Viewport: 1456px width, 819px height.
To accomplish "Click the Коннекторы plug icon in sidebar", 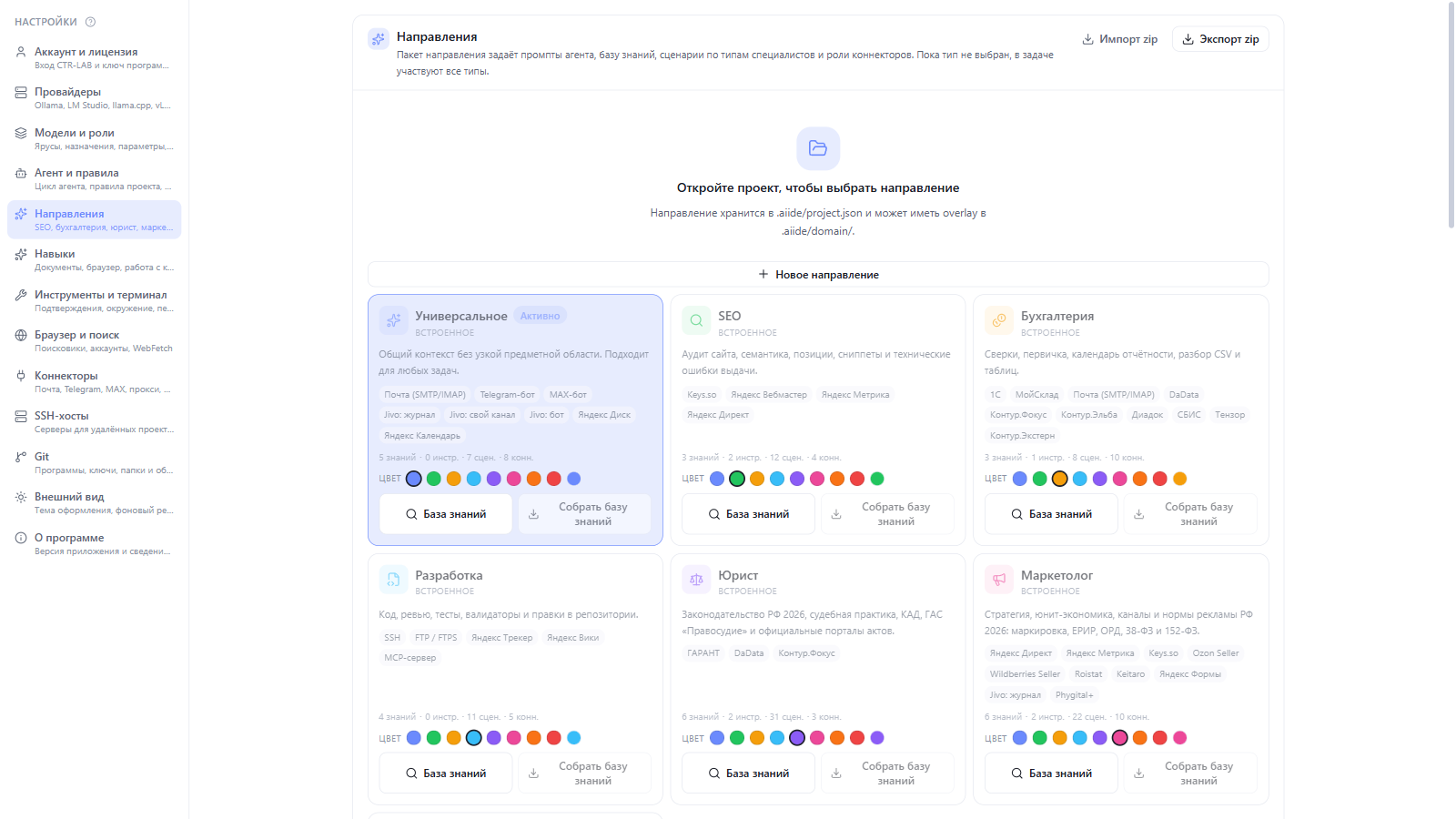I will [x=21, y=376].
